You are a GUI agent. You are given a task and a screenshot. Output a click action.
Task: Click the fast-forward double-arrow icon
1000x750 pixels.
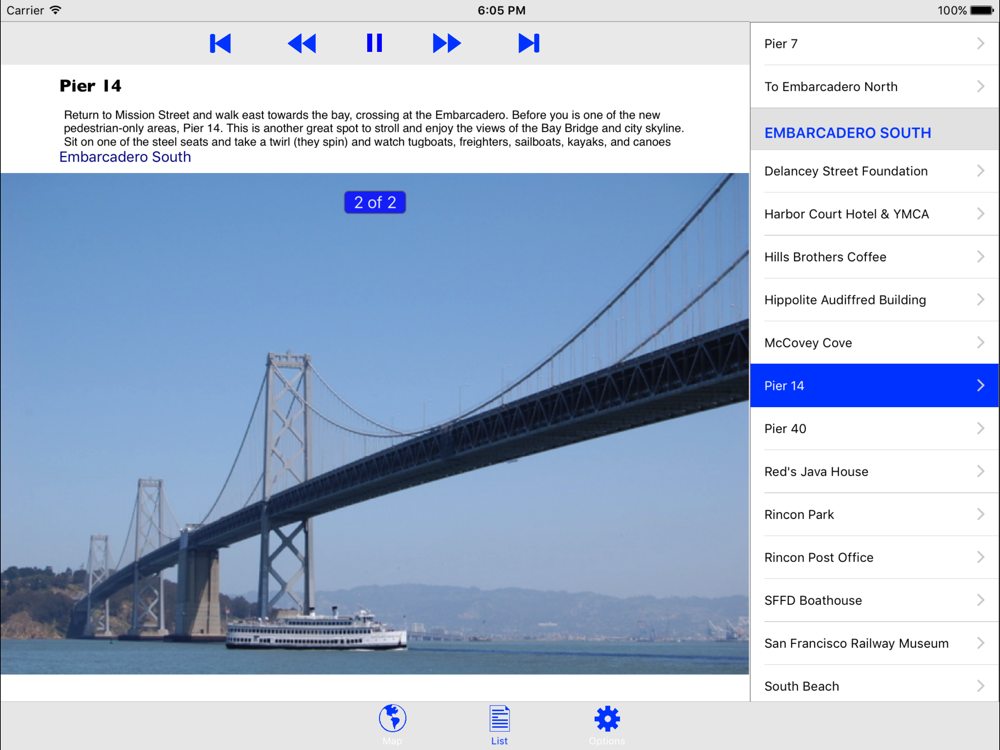446,43
